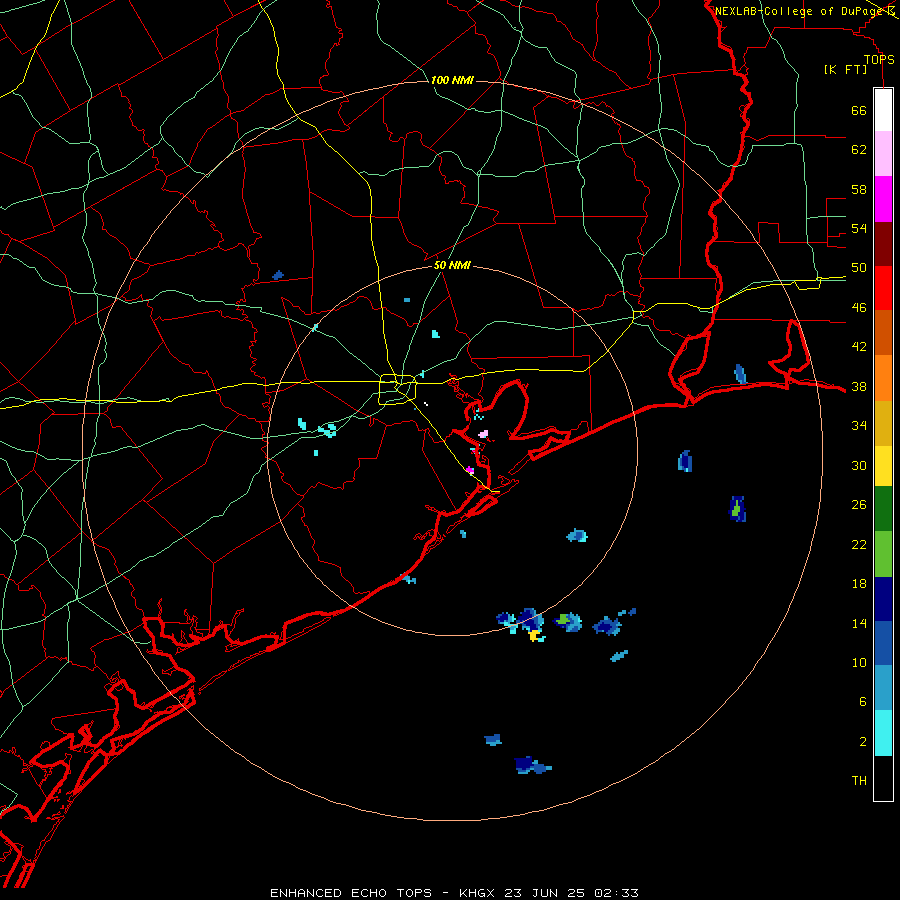Click the 'TOPS' legend title

(879, 60)
